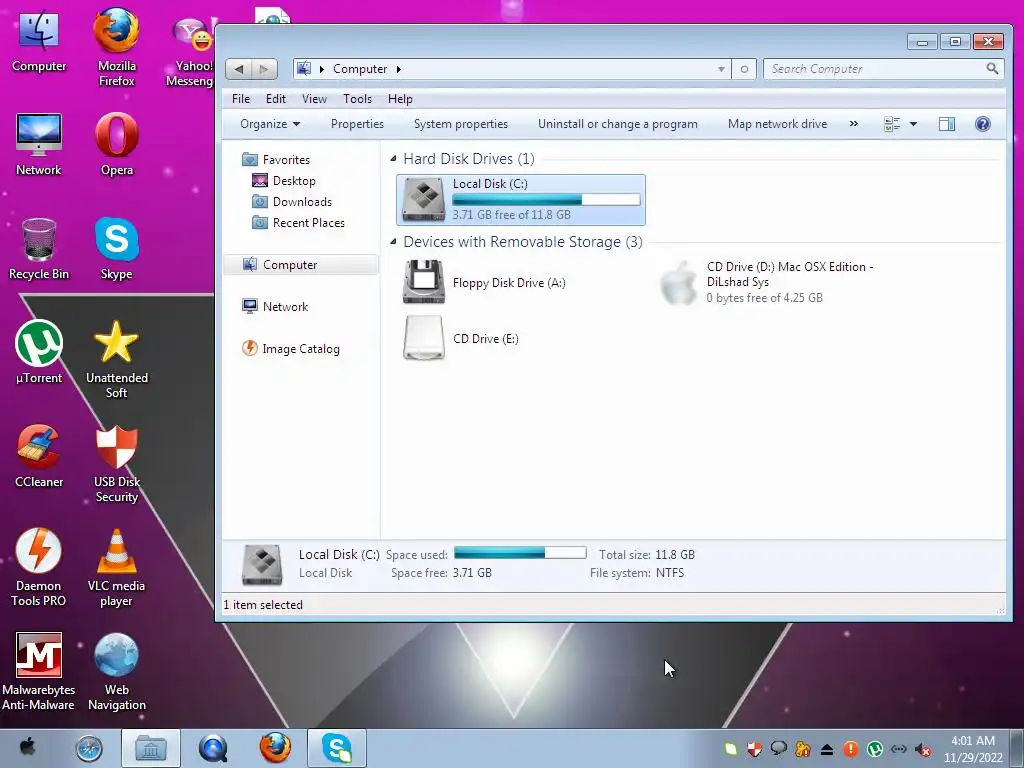Click the taskbar clock showing 4:01 AM

973,749
